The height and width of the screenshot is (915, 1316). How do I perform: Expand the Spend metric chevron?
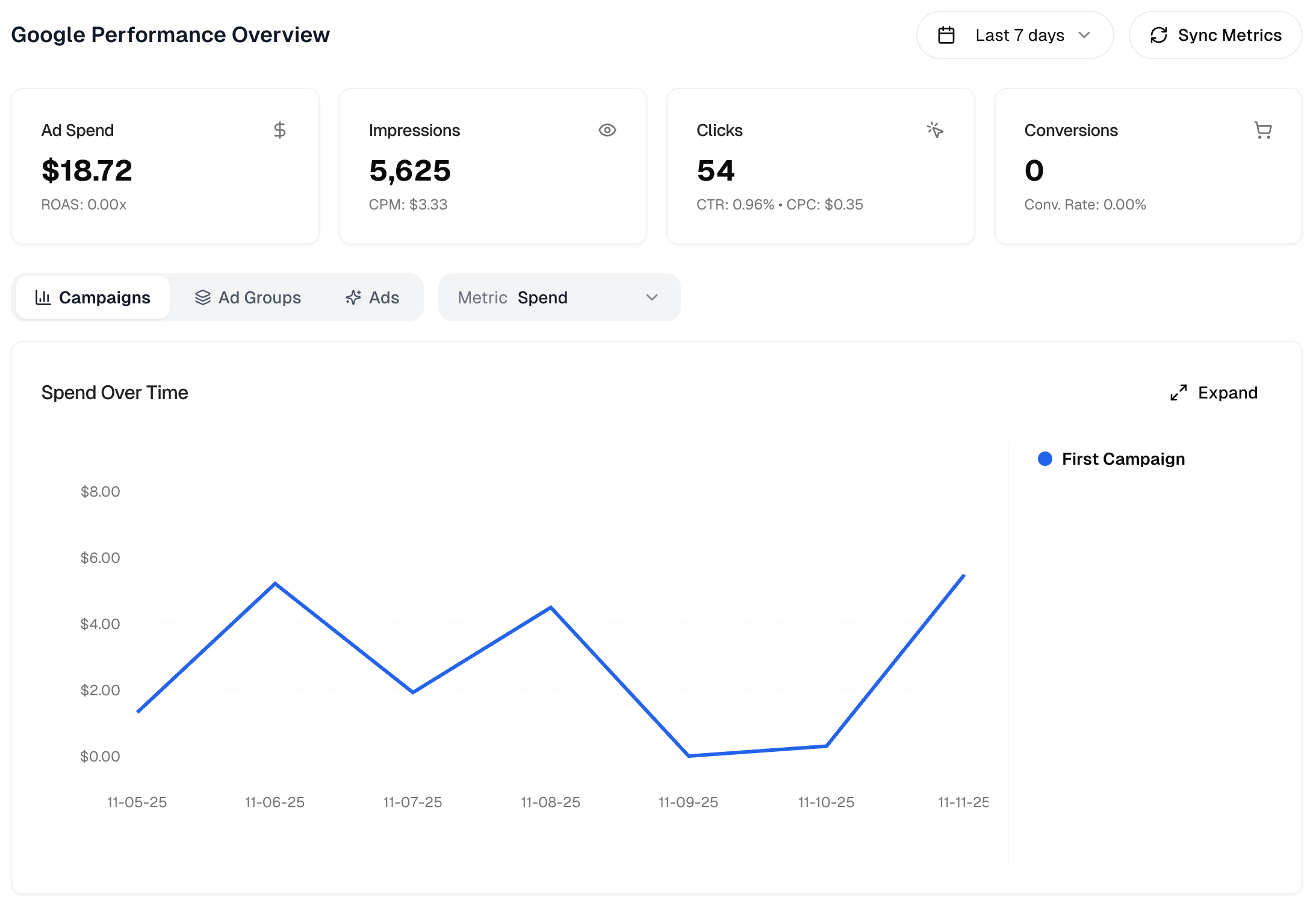tap(652, 297)
